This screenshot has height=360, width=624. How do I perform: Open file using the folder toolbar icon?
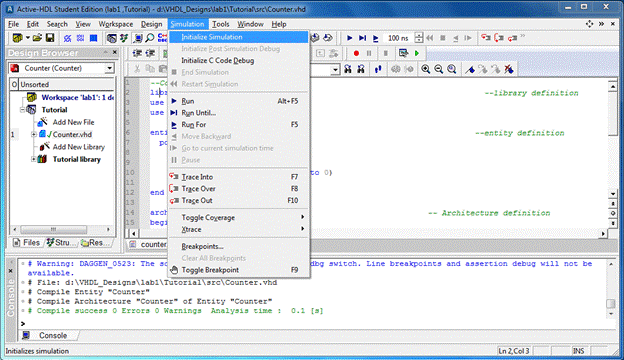tap(37, 38)
